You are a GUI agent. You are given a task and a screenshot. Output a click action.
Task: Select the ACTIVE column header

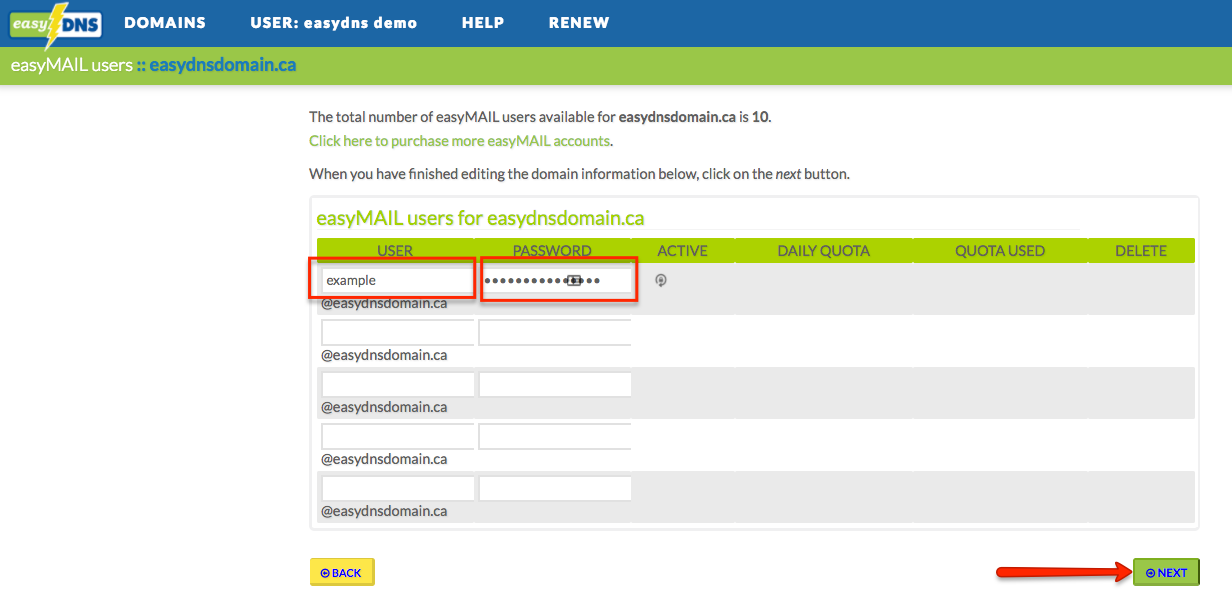coord(682,251)
